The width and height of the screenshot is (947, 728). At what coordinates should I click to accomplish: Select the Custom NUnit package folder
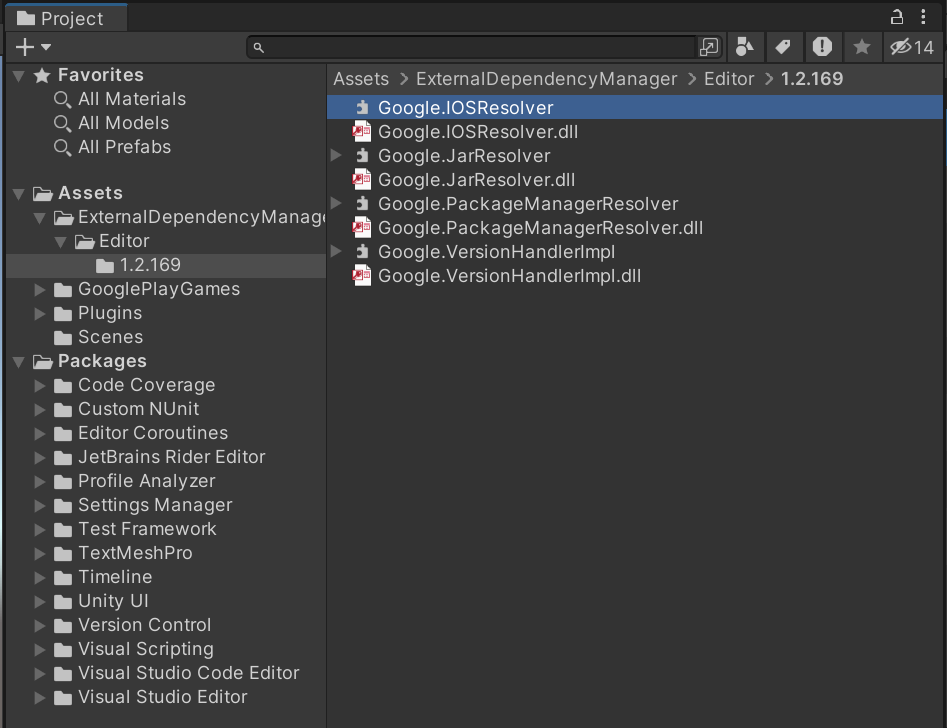coord(138,409)
